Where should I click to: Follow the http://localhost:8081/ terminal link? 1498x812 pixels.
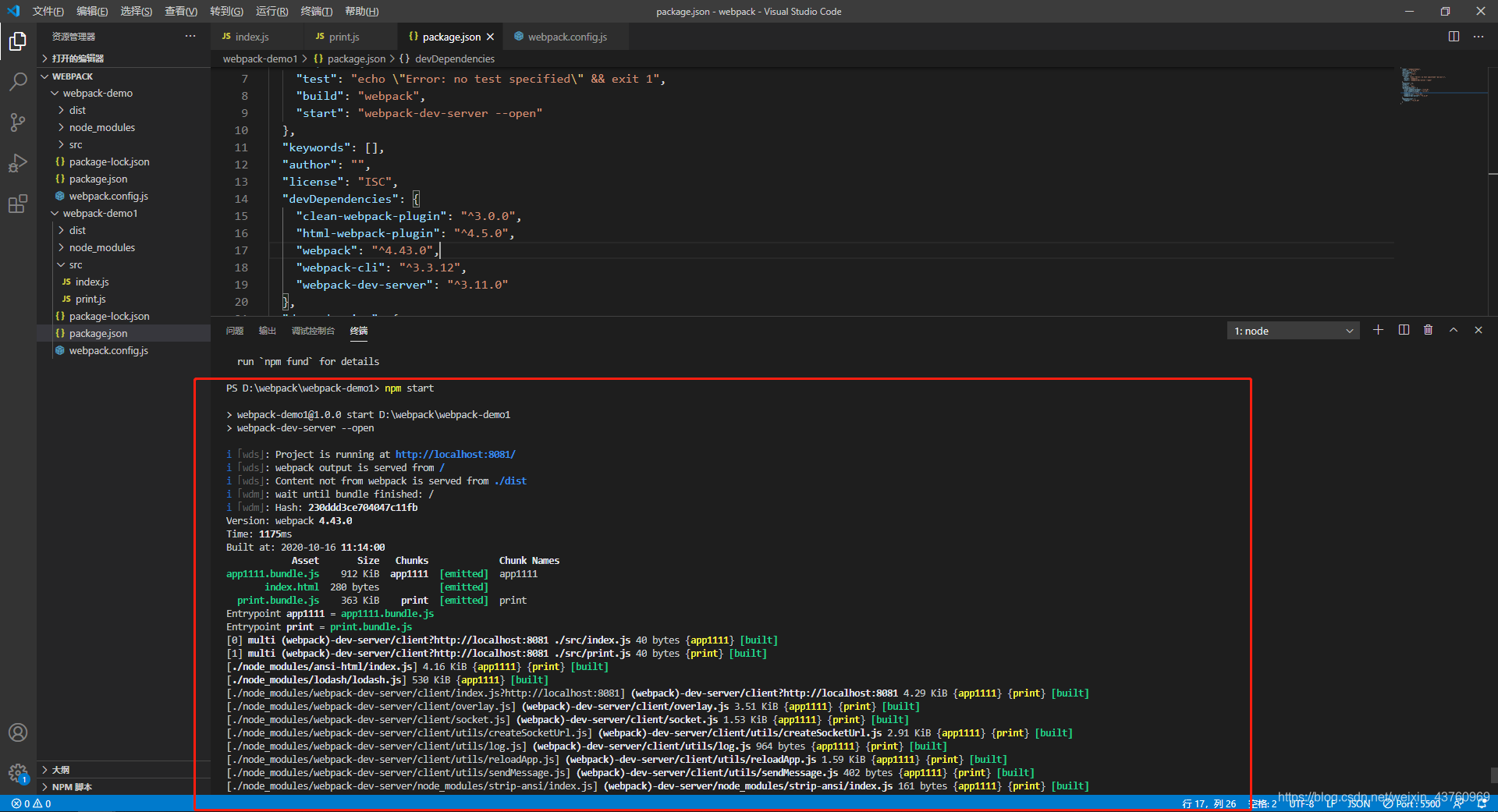[x=455, y=454]
